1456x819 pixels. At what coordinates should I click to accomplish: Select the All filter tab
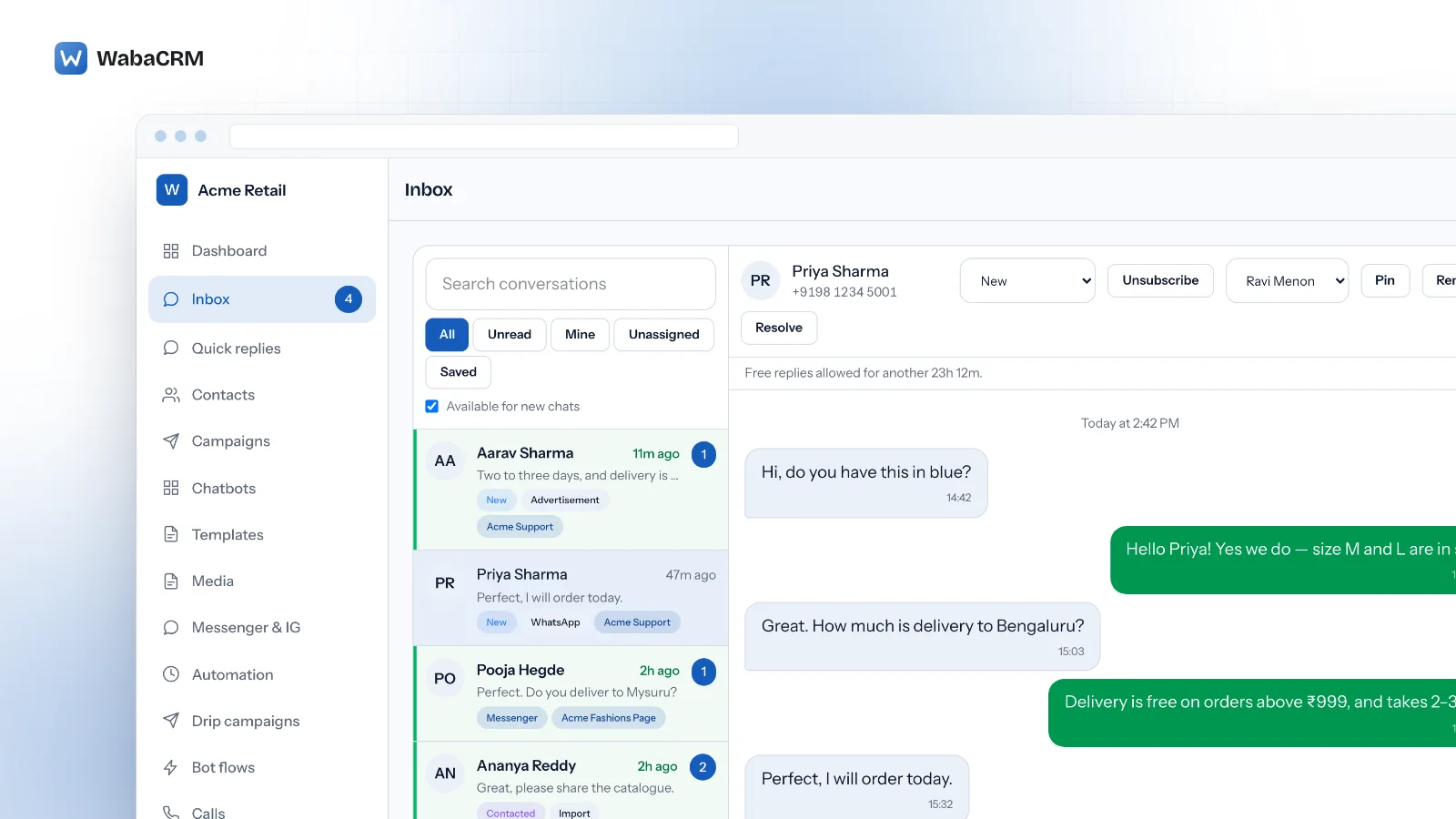click(x=447, y=335)
